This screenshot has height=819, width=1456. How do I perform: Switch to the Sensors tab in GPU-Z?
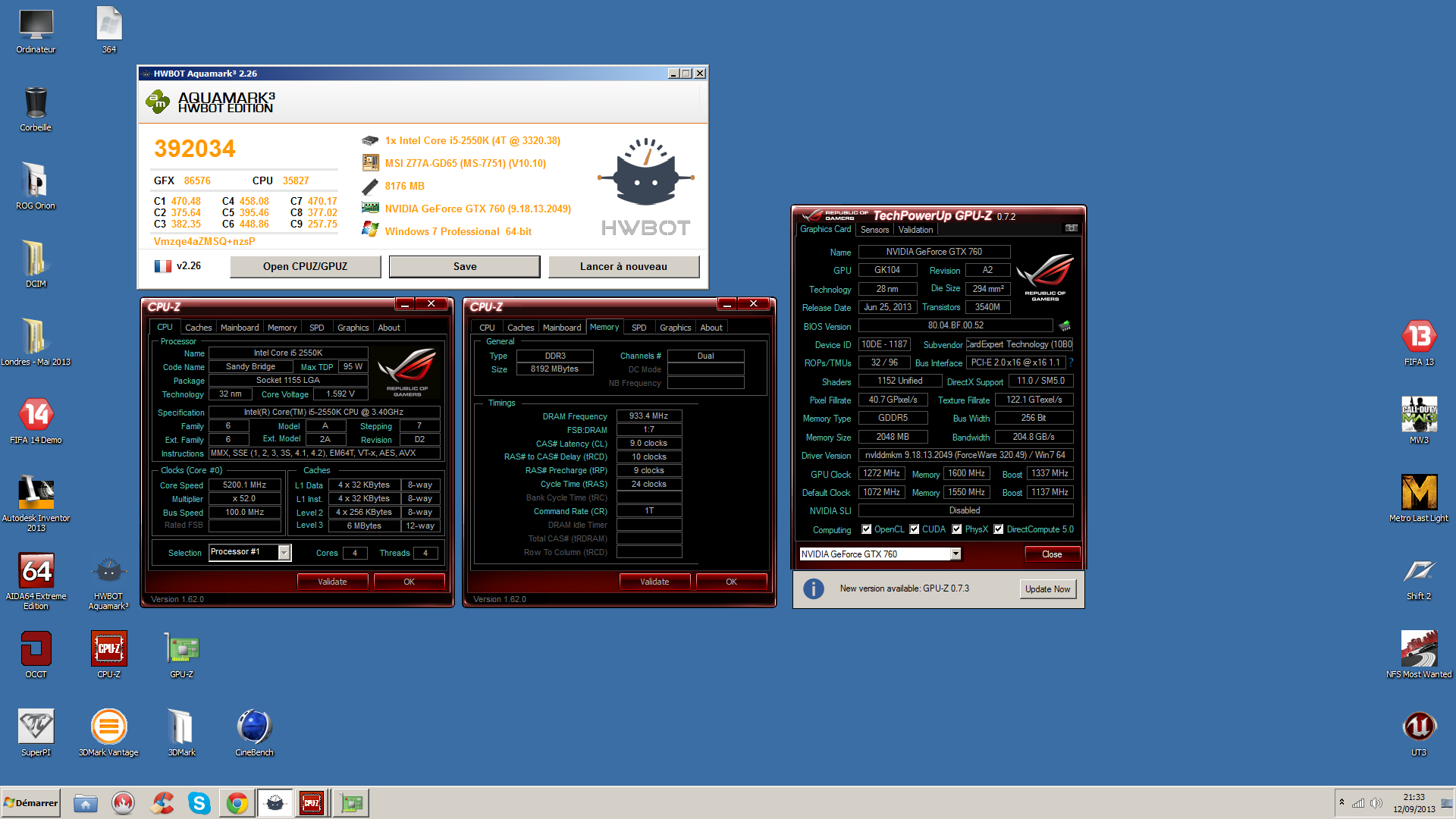[x=874, y=230]
